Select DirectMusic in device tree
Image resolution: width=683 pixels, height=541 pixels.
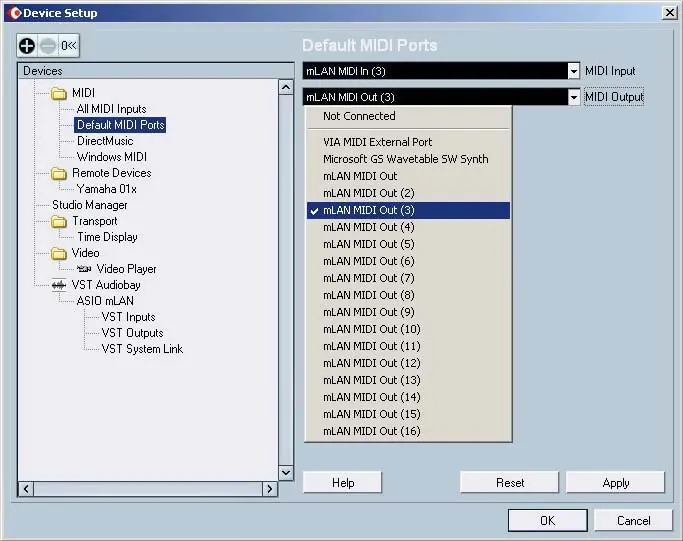[x=105, y=141]
